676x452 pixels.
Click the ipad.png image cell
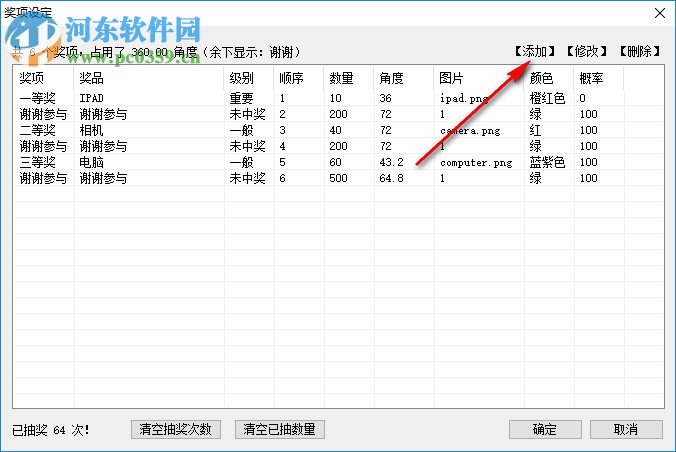click(464, 99)
